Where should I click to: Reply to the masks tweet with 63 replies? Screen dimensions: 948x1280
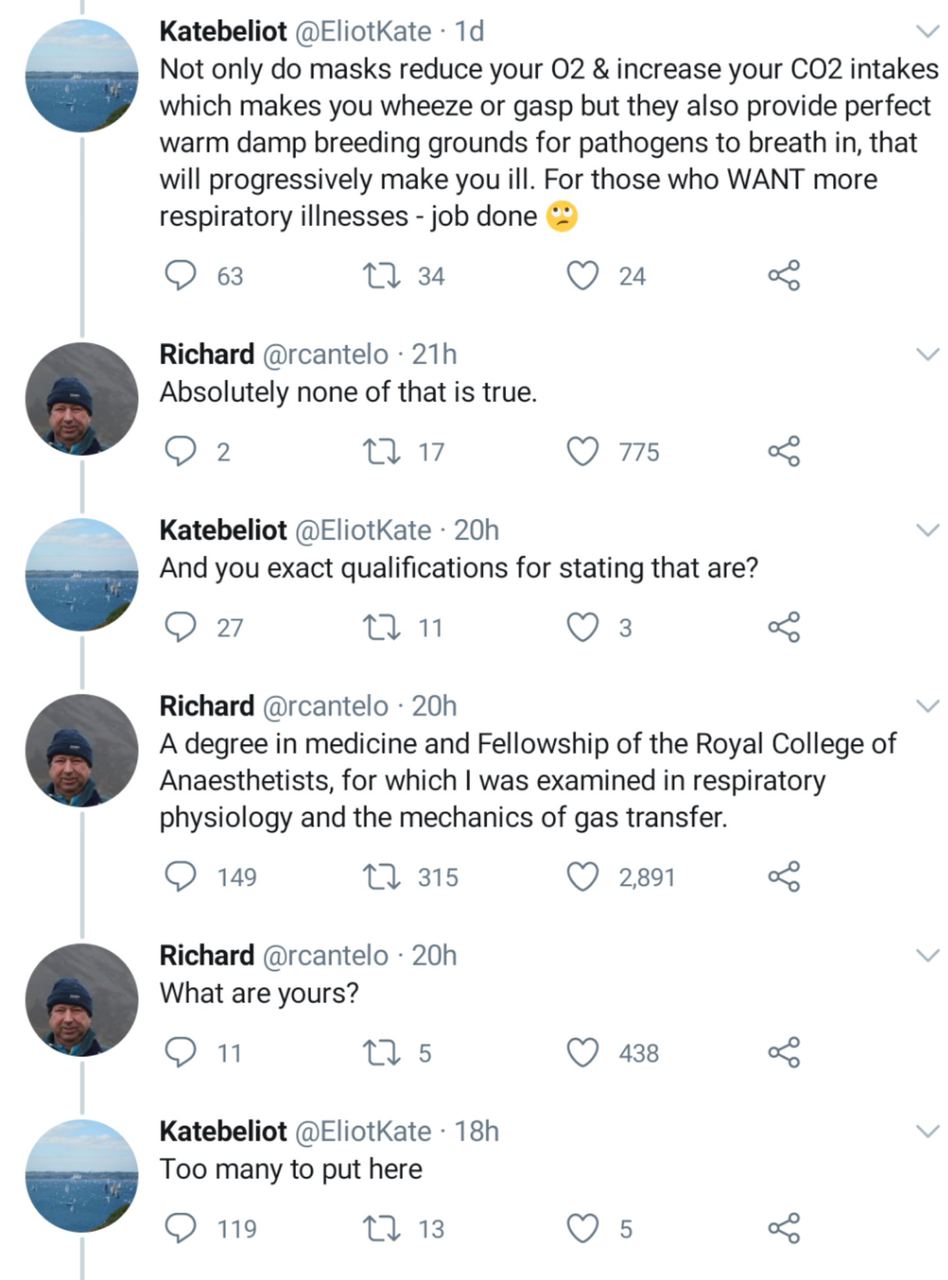pos(180,276)
